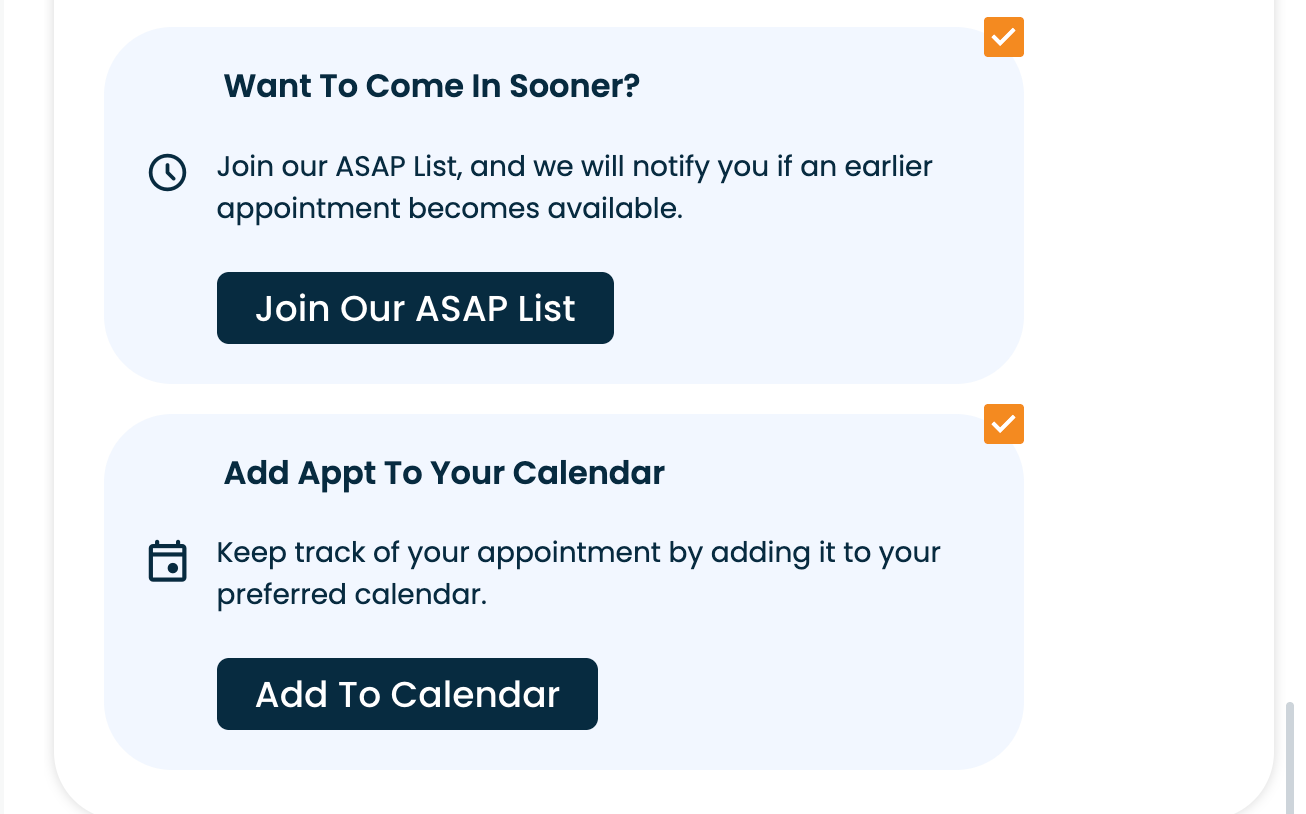The height and width of the screenshot is (814, 1306).
Task: Click white gap between the two cards
Action: point(560,399)
